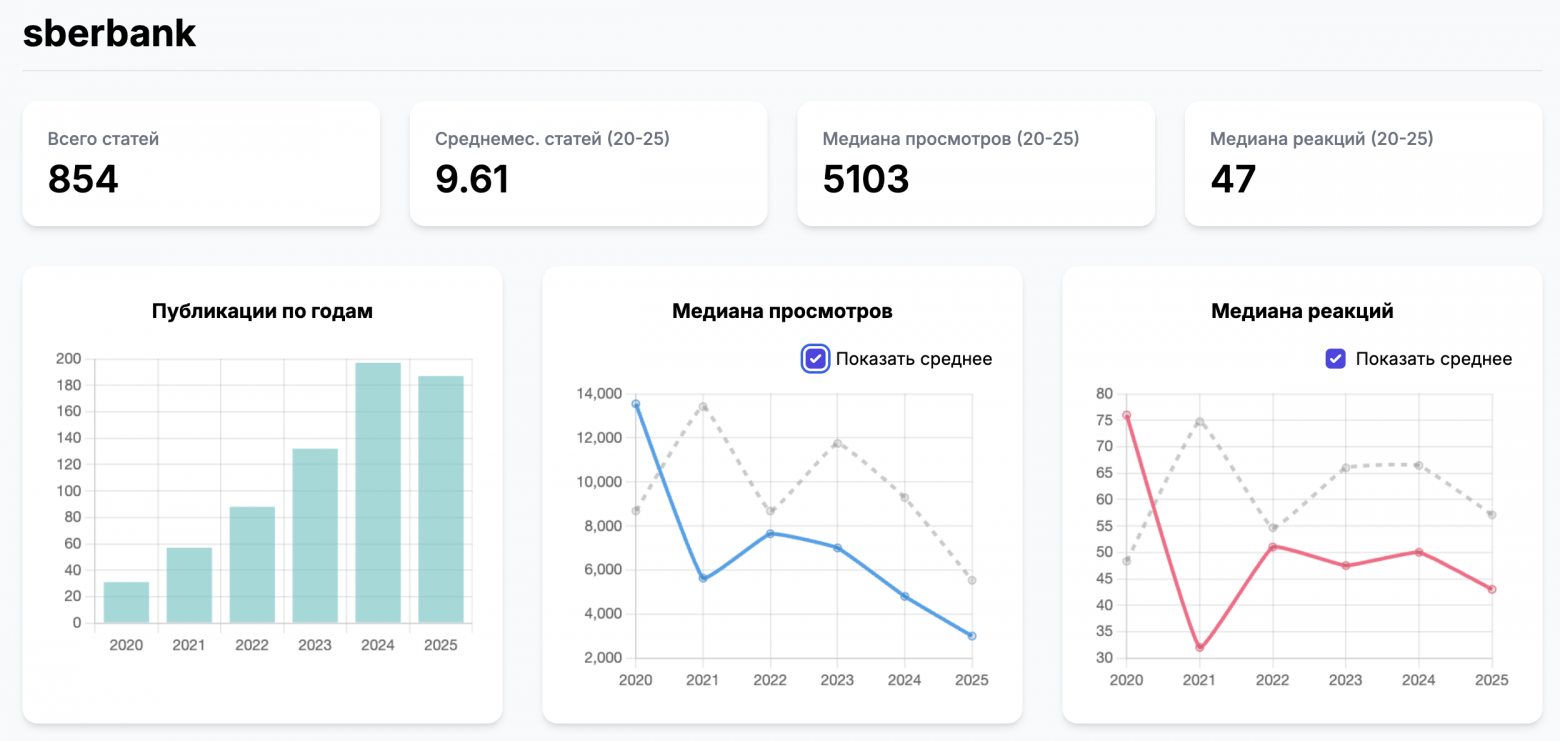Screen dimensions: 1560x741
Task: Click 2025 point of dashed average views line
Action: 972,580
